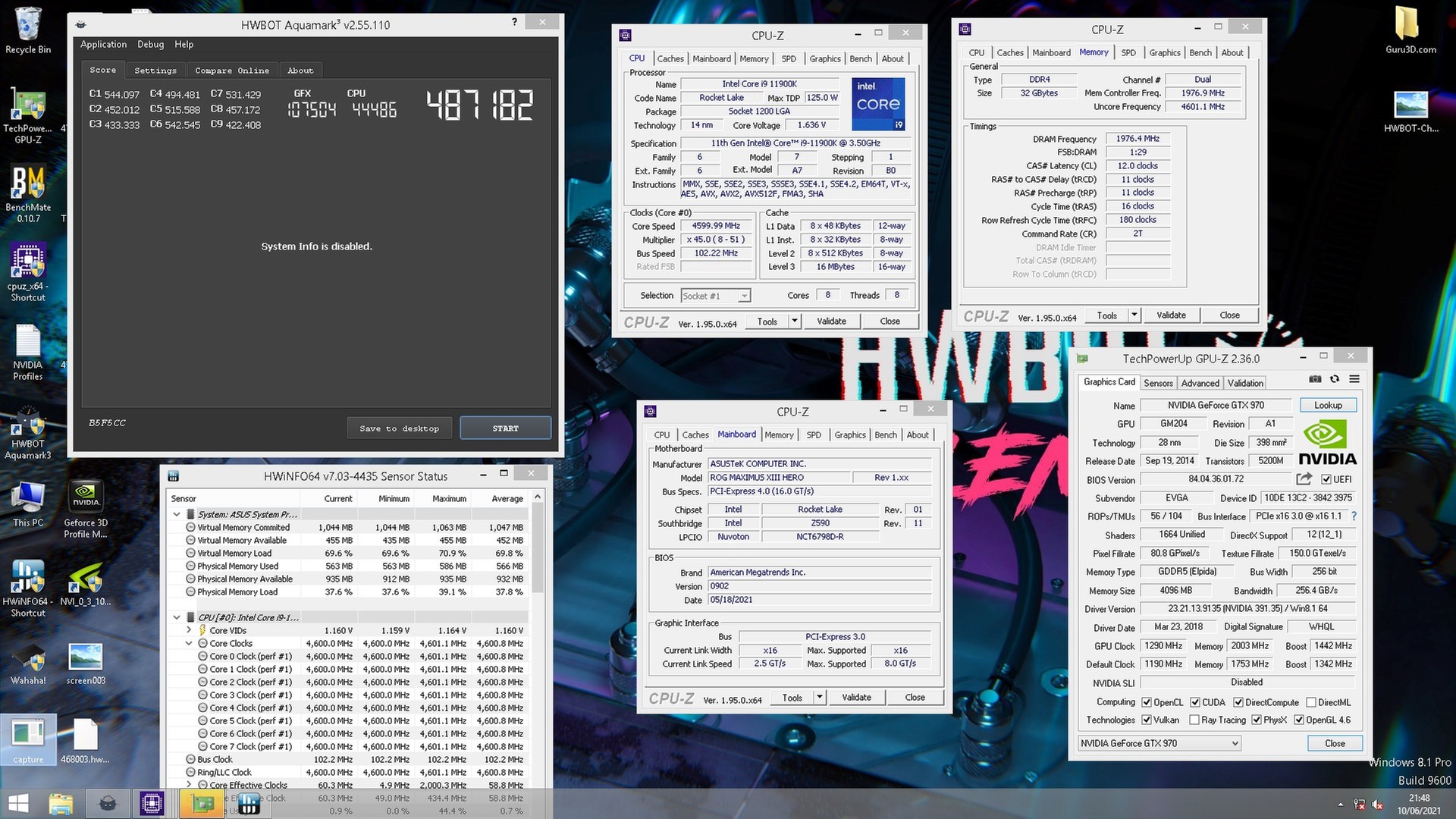Select the capture desktop icon
1456x819 pixels.
28,741
